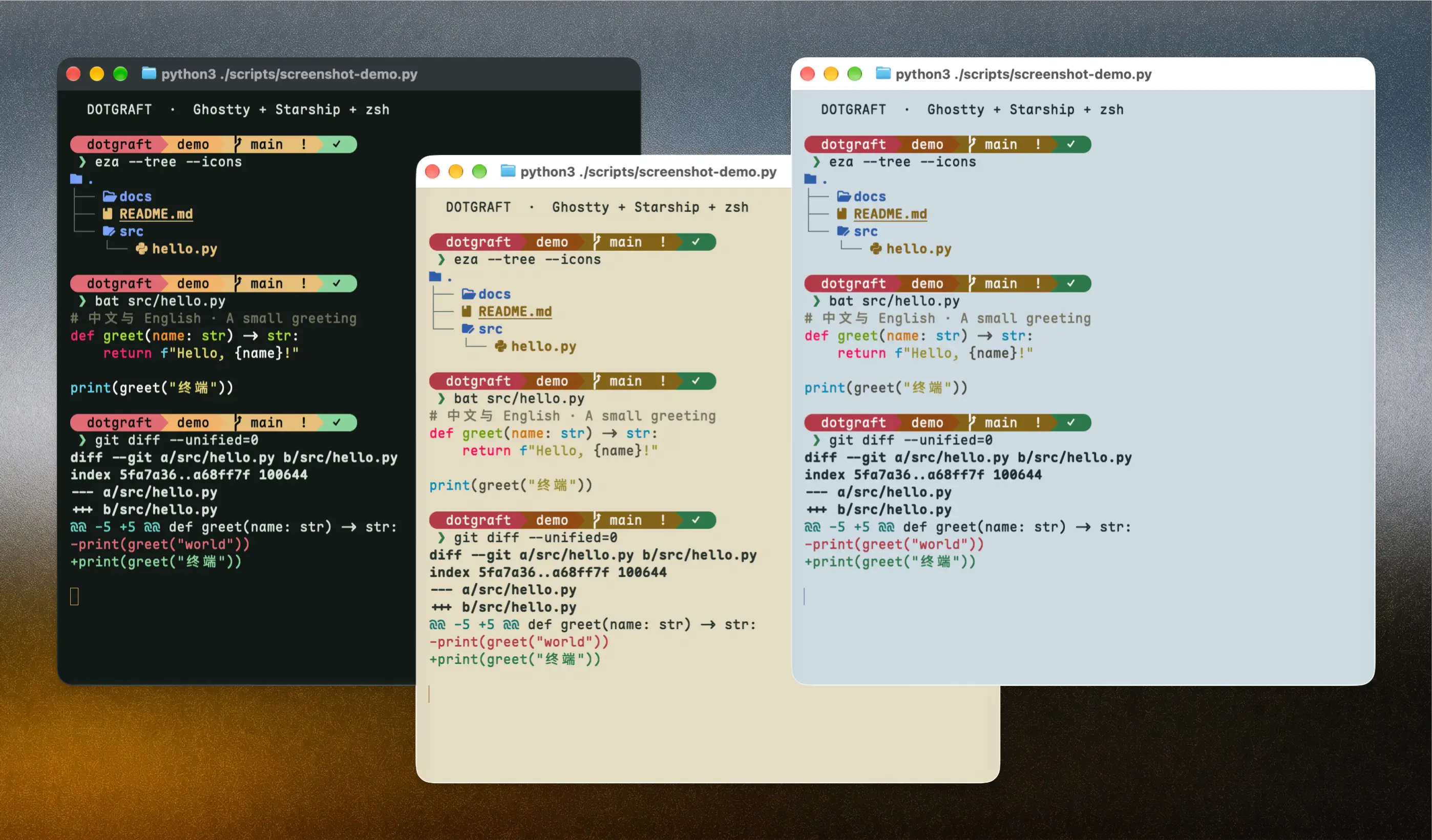The width and height of the screenshot is (1432, 840).
Task: Minimize the dark terminal window with yellow button
Action: coord(97,74)
